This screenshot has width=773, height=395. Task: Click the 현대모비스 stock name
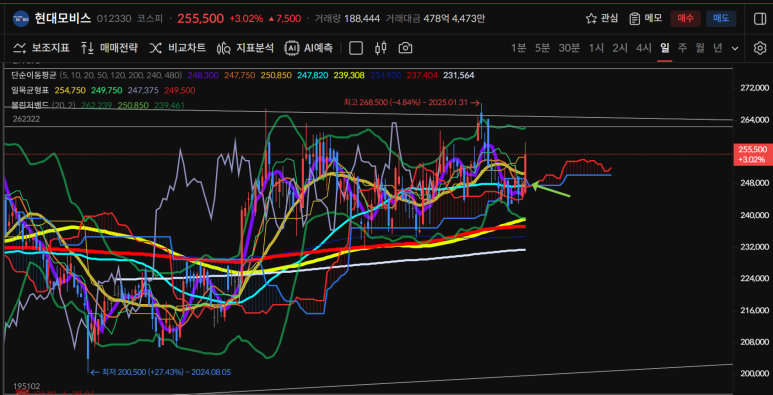63,18
